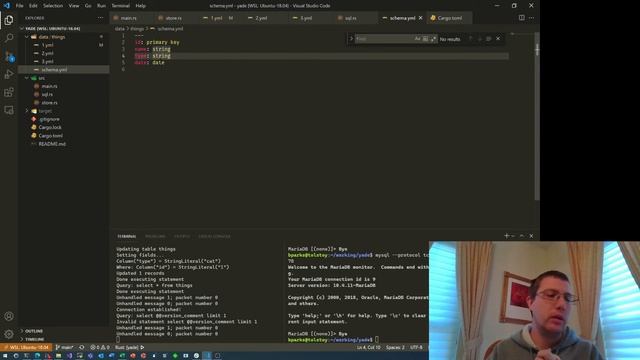Open sql.rs in the file tree
Viewport: 640px width, 360px height.
coord(47,94)
